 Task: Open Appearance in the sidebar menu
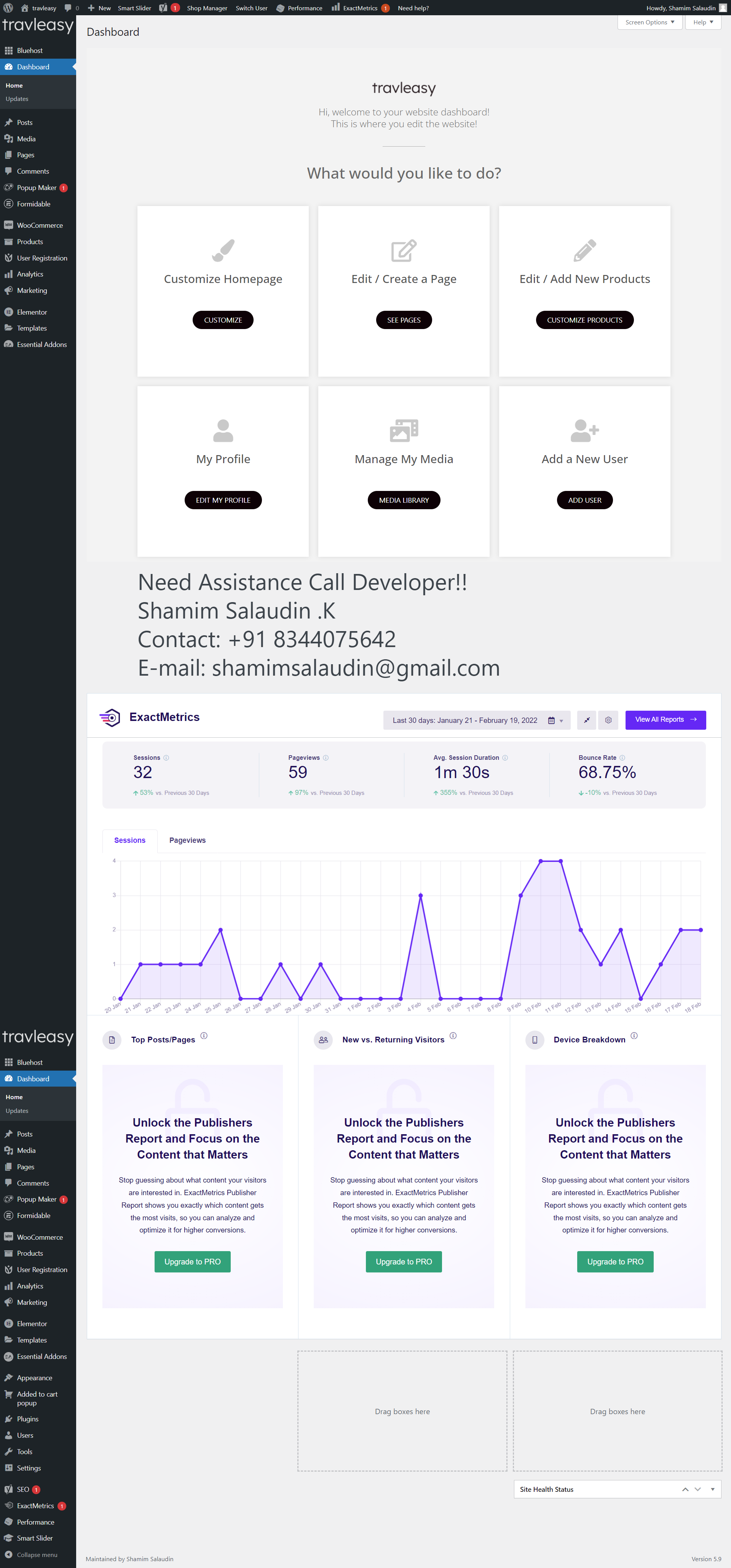pos(38,1378)
